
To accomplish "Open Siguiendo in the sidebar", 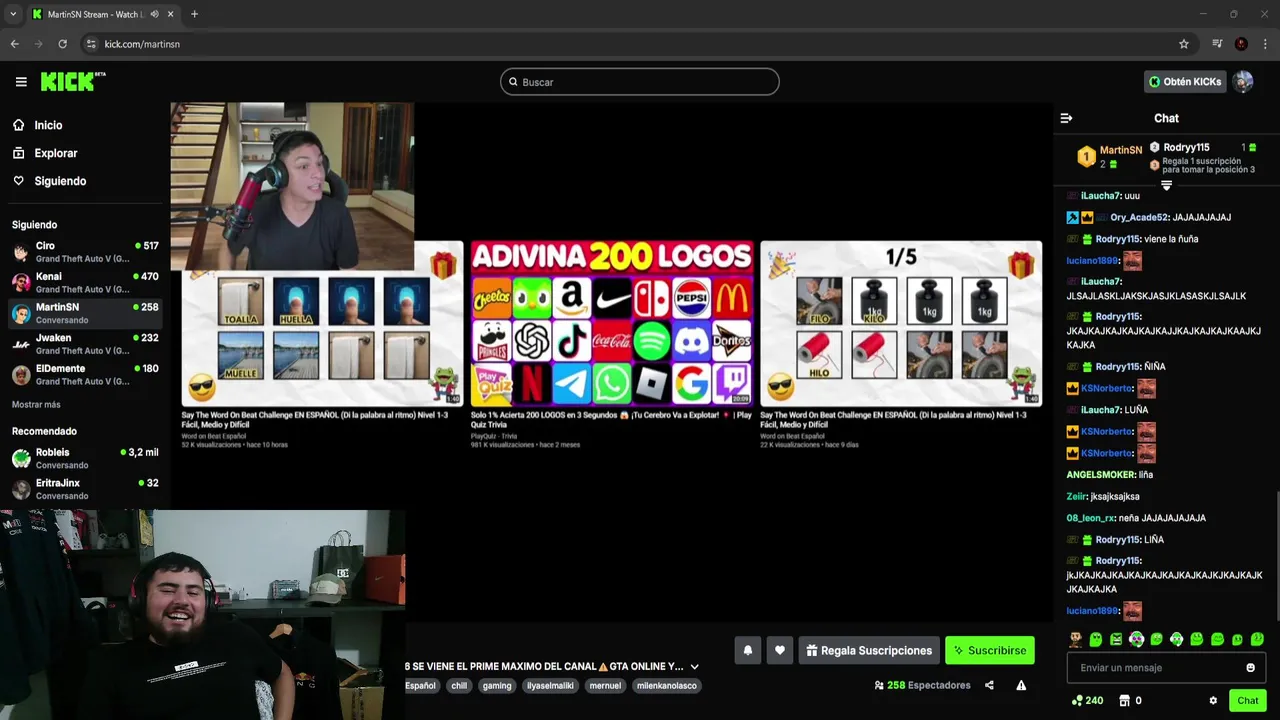I will (60, 181).
